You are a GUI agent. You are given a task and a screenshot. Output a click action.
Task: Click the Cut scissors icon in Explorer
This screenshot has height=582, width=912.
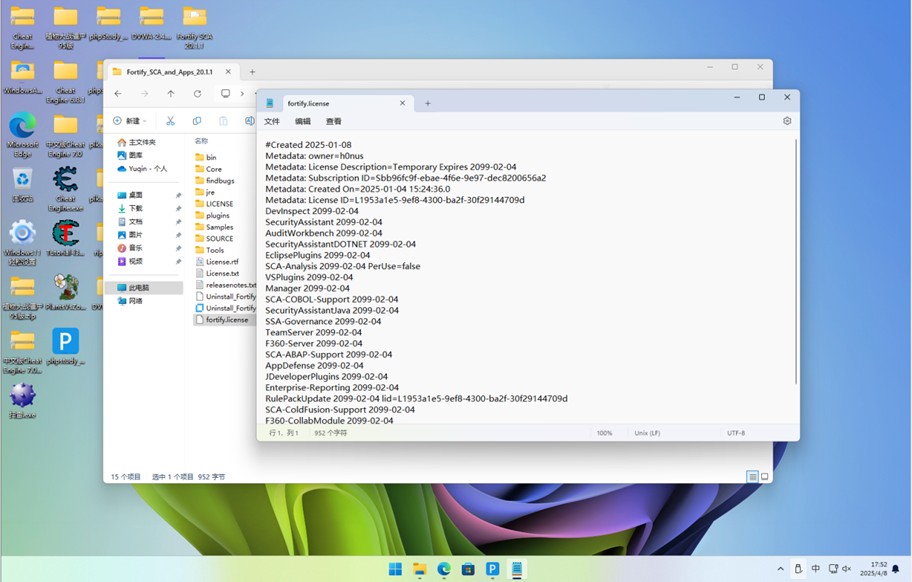170,121
